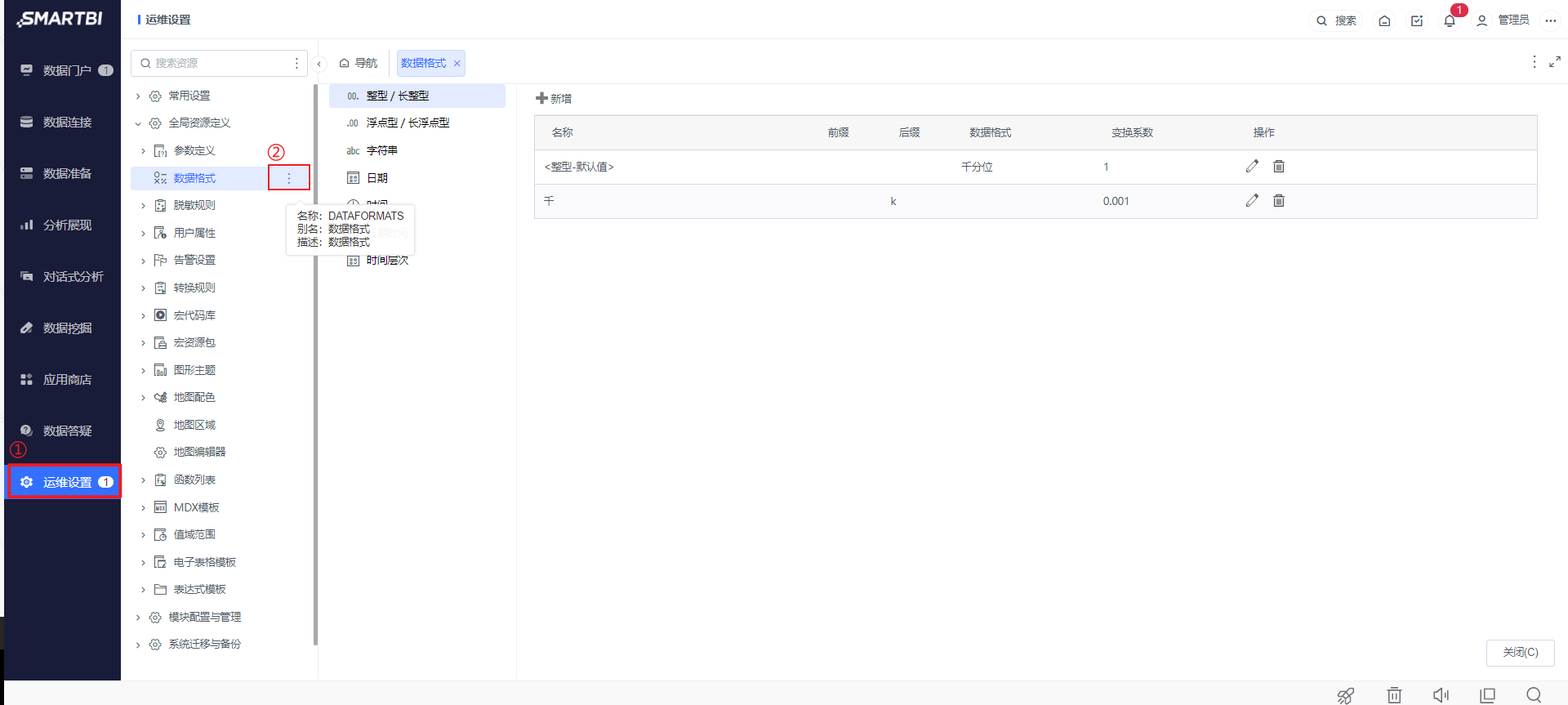This screenshot has width=1568, height=705.
Task: Select 数据格式 in the resource tree
Action: coord(194,178)
